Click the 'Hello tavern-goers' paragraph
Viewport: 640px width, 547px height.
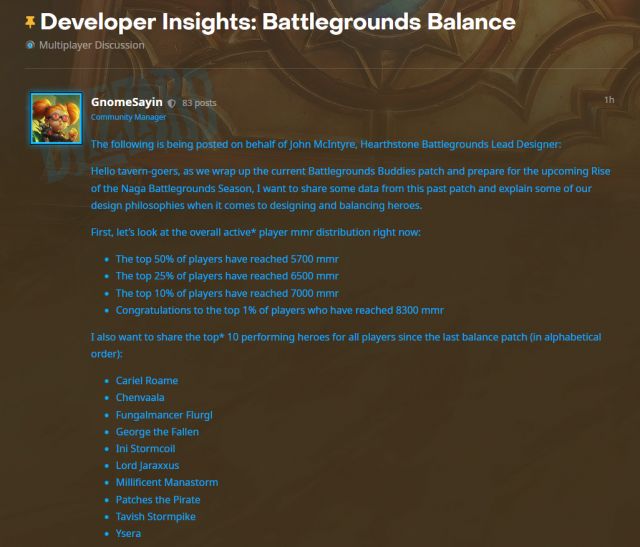(x=351, y=188)
